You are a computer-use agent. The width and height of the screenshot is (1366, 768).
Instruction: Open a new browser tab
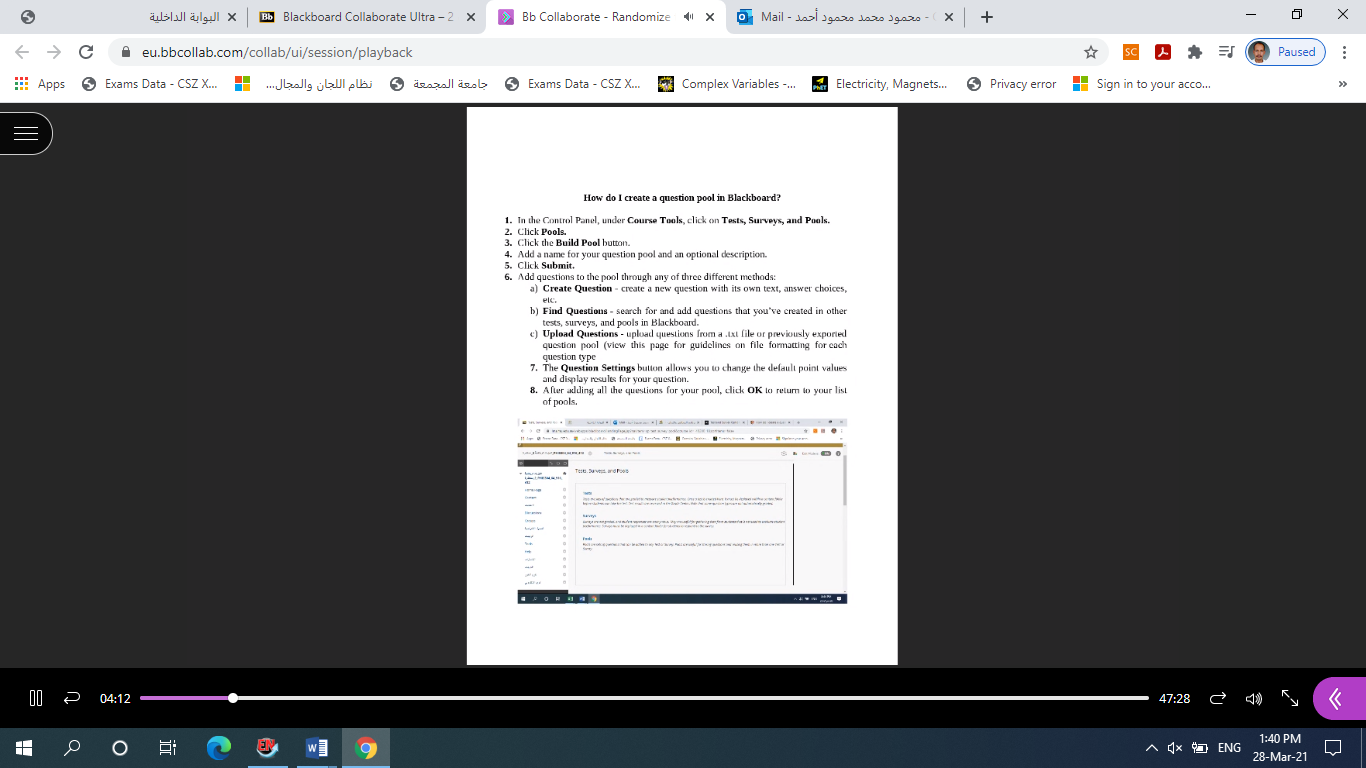tap(987, 17)
